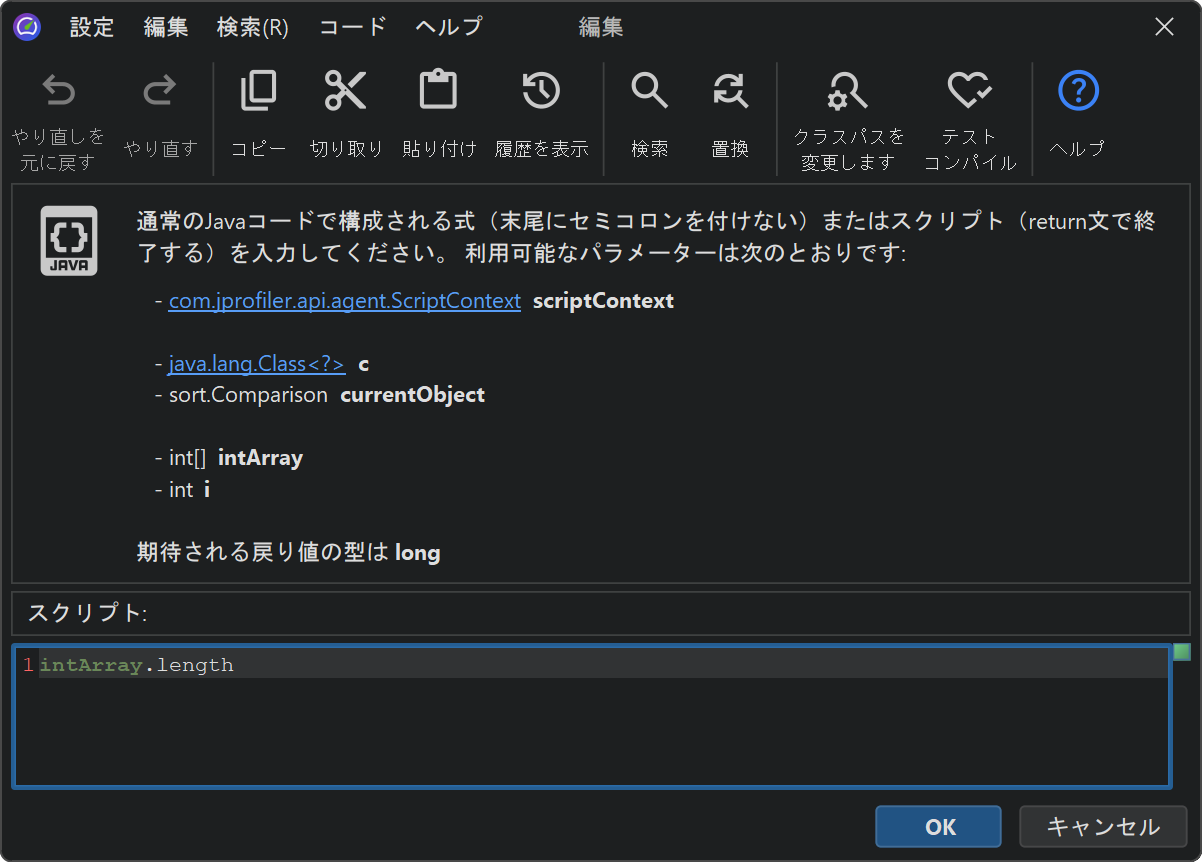Screen dimensions: 1202x862
Task: Click the Copy (コピー) toolbar icon
Action: click(x=258, y=92)
